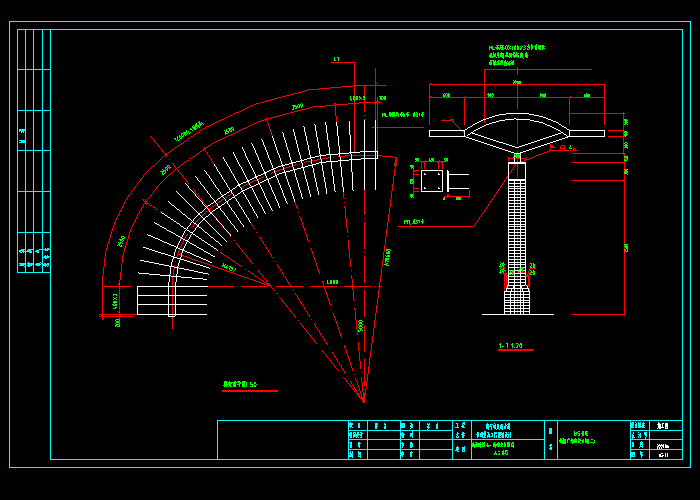Select the fan-shaped canopy atop the column
700x500 pixels.
517,130
